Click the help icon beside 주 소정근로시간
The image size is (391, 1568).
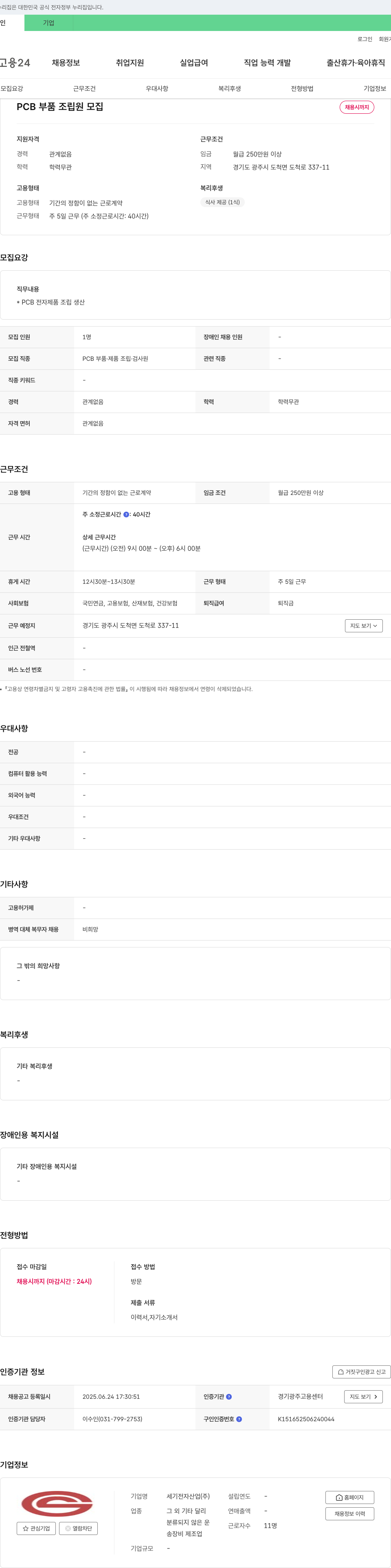[127, 515]
